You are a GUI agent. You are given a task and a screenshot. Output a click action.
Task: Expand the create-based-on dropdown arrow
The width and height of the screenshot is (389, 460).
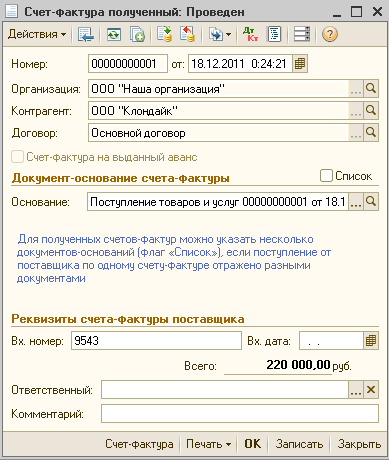(228, 34)
